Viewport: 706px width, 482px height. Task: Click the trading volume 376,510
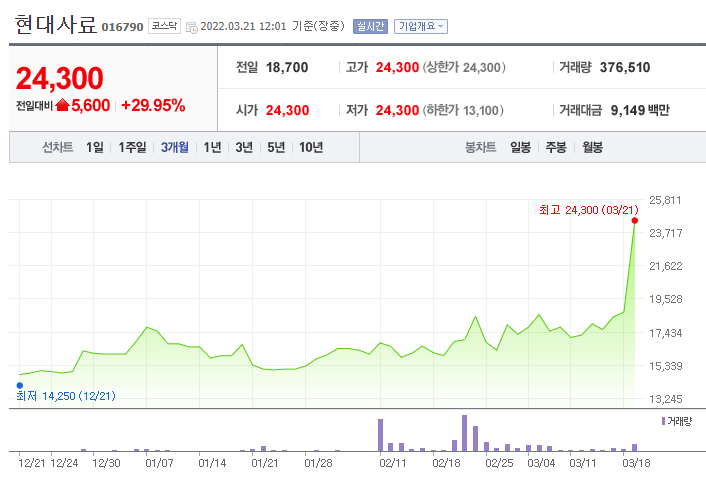click(625, 68)
